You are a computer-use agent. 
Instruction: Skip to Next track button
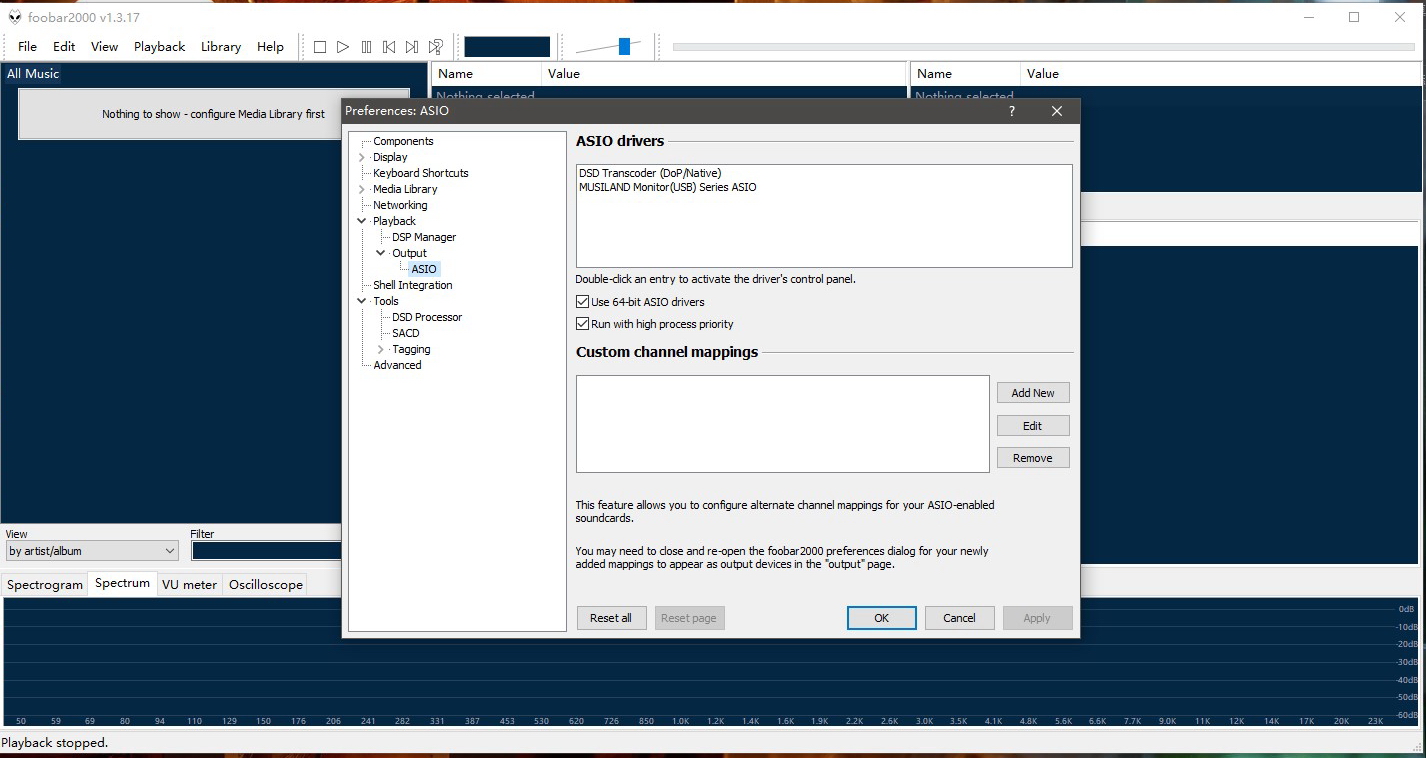click(412, 47)
